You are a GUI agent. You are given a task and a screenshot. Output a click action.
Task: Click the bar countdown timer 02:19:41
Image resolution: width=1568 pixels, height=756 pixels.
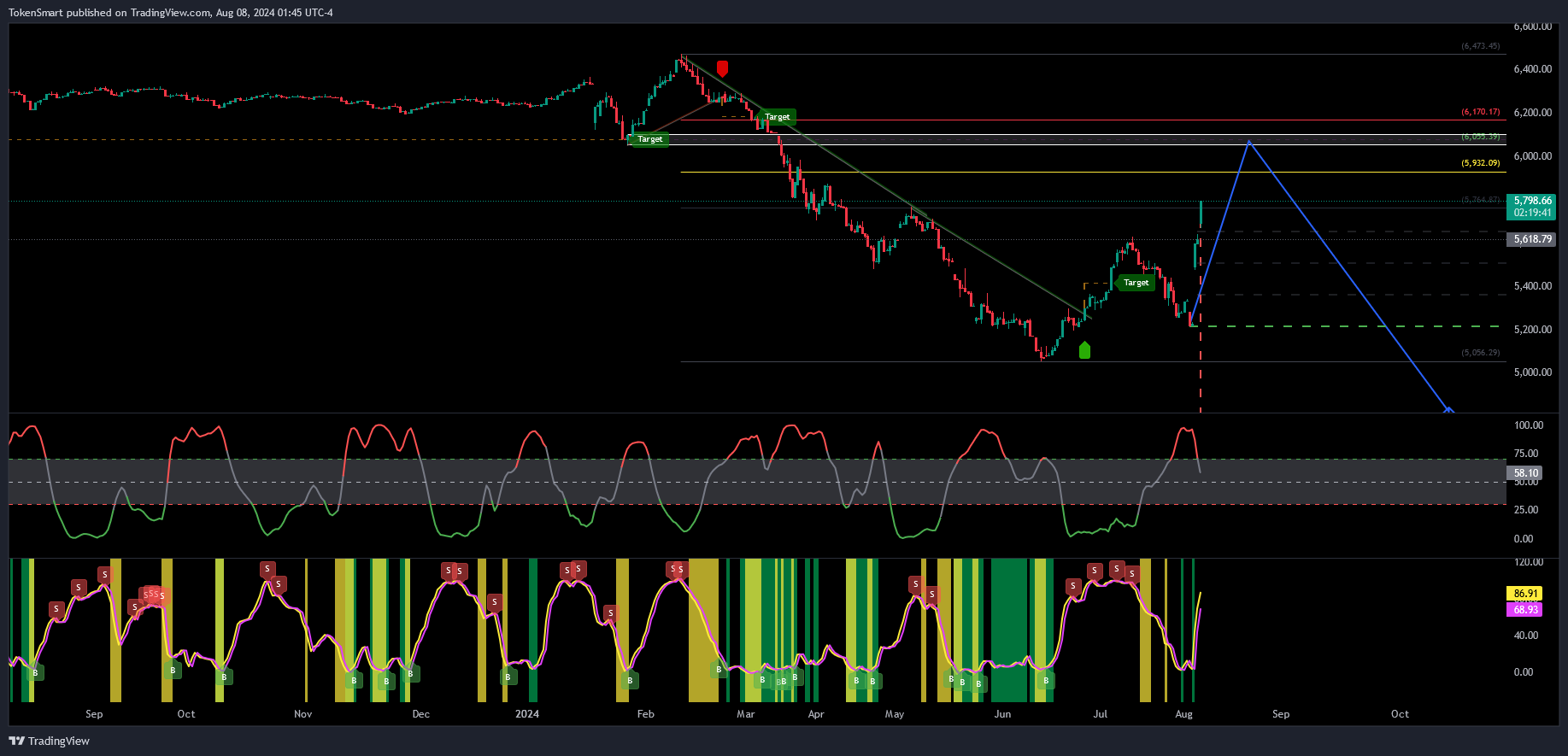click(1532, 213)
